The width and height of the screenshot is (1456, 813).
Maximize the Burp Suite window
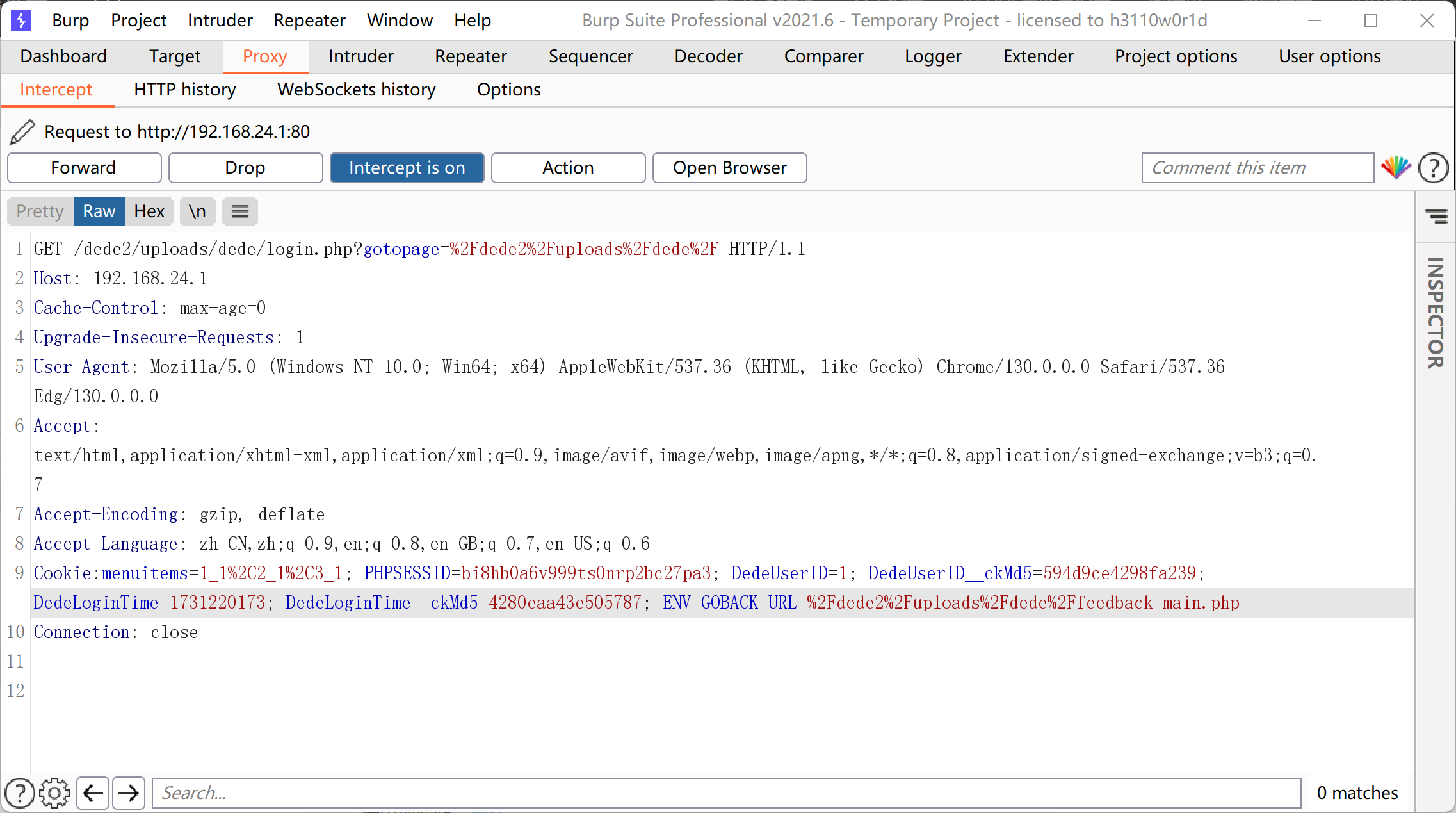(x=1371, y=21)
